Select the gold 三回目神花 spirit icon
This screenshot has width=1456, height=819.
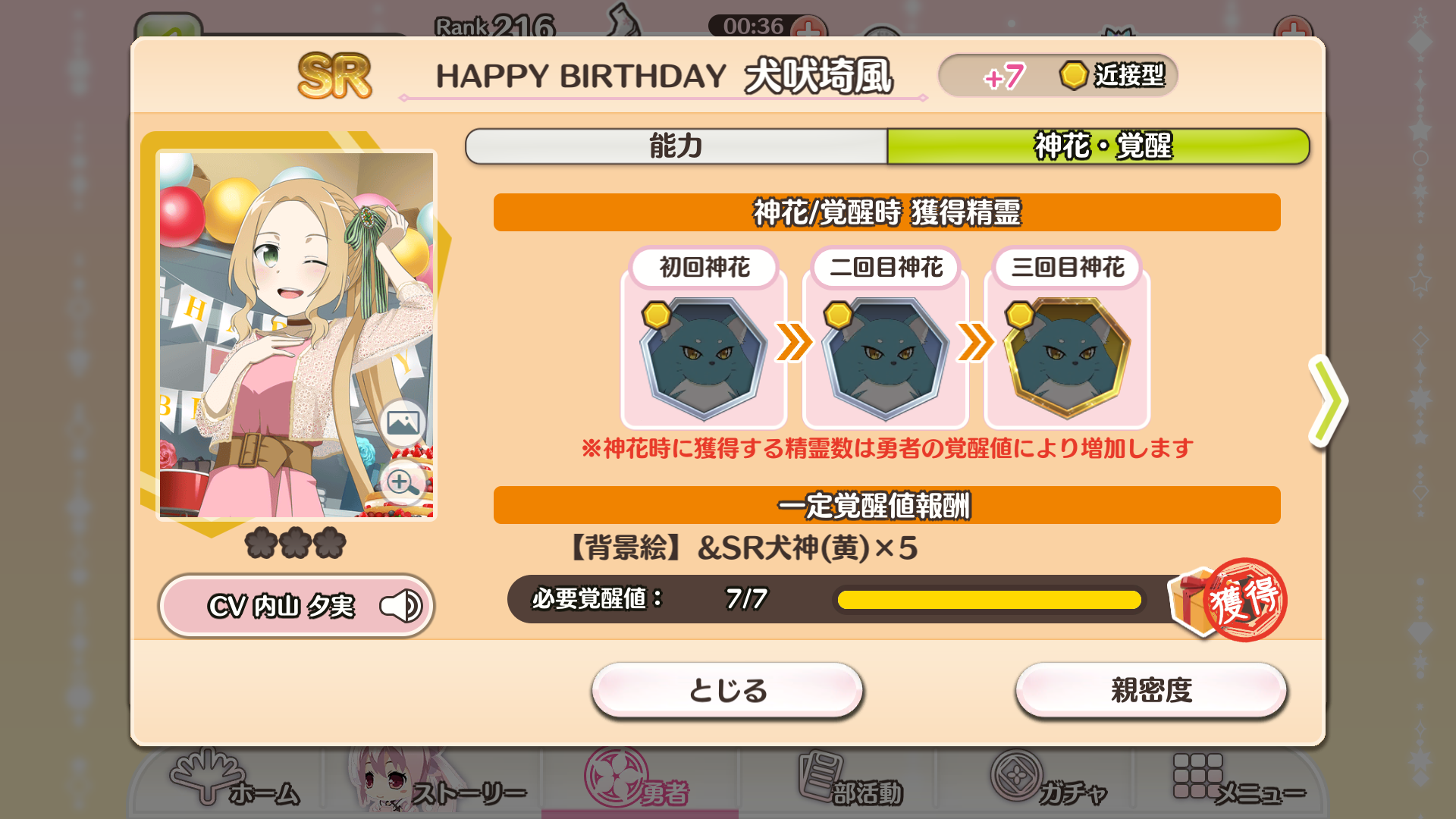click(x=1067, y=358)
